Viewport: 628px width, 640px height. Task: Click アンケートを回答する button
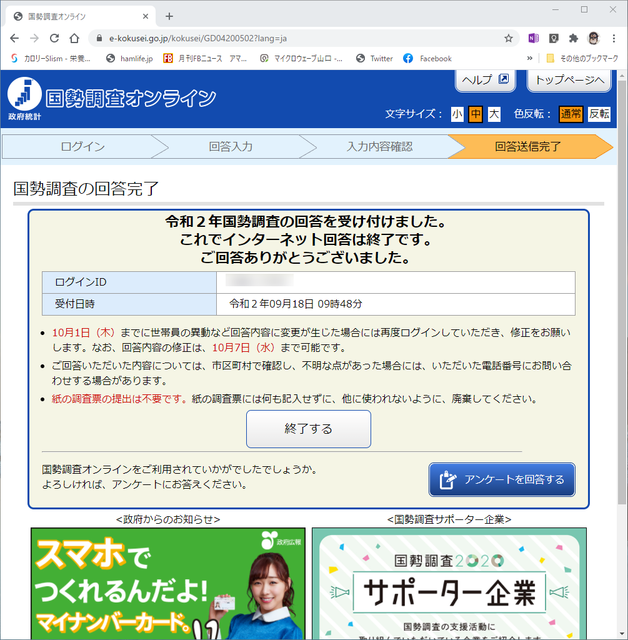(x=502, y=479)
